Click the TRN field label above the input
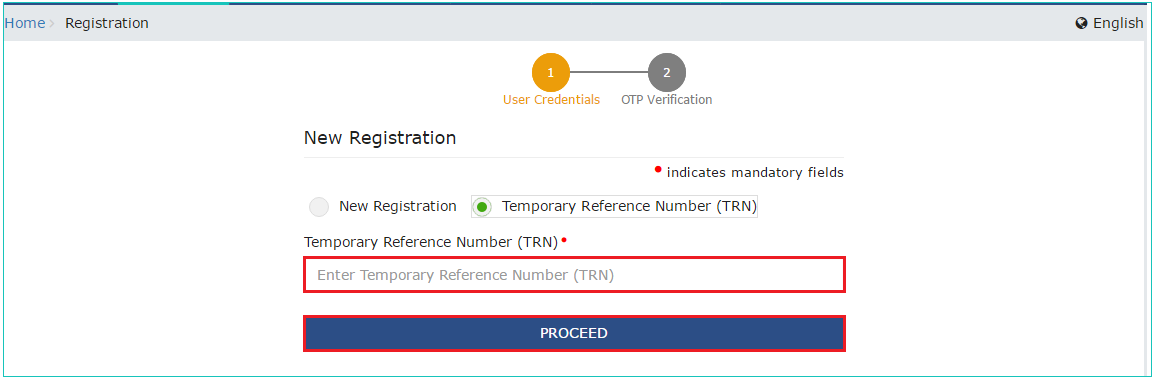The height and width of the screenshot is (381, 1159). coord(431,242)
